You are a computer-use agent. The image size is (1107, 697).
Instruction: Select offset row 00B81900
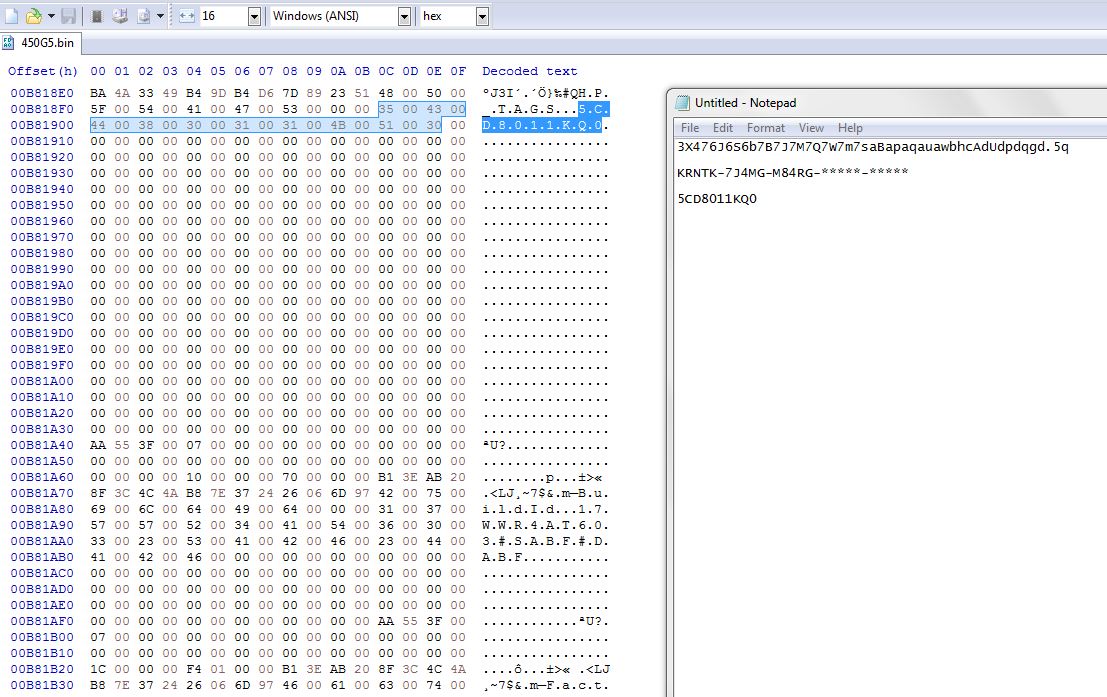42,125
